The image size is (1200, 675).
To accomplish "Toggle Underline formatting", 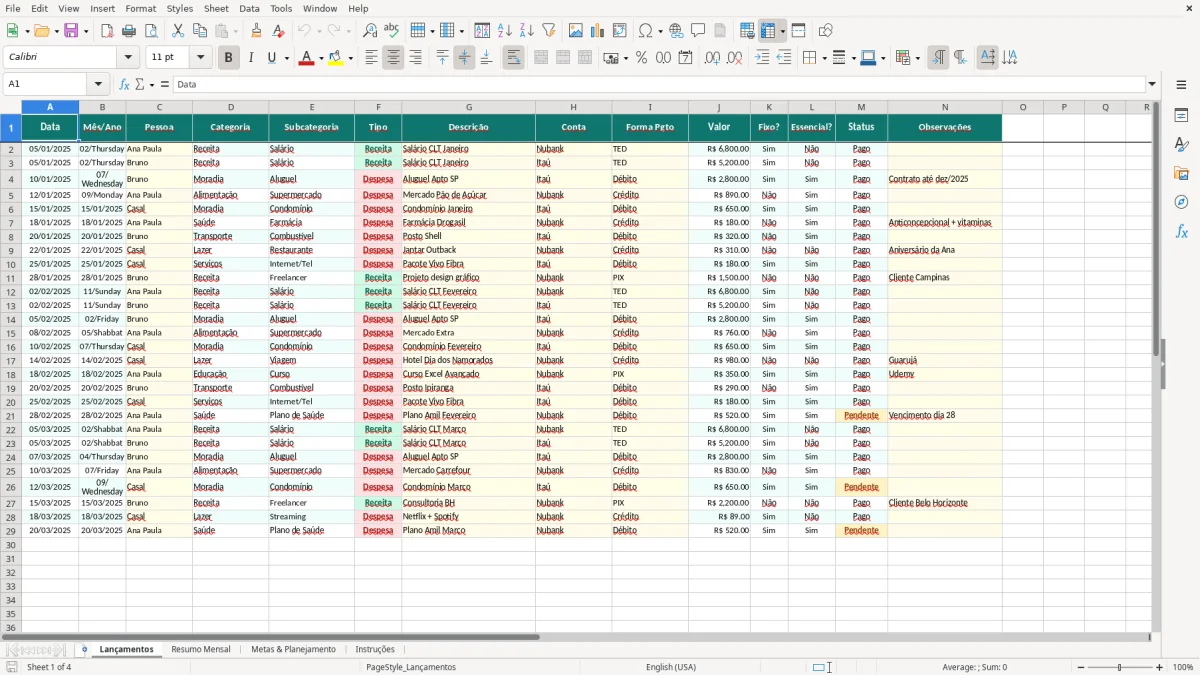I will [x=272, y=58].
